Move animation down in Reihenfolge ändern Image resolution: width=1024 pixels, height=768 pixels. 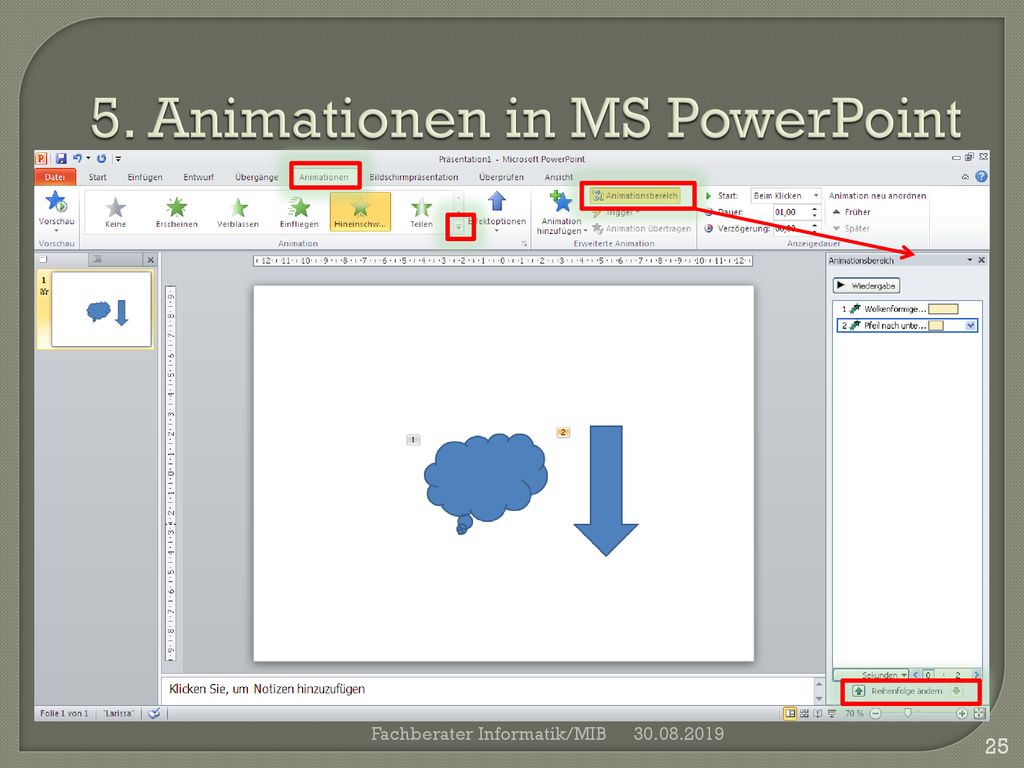click(957, 691)
